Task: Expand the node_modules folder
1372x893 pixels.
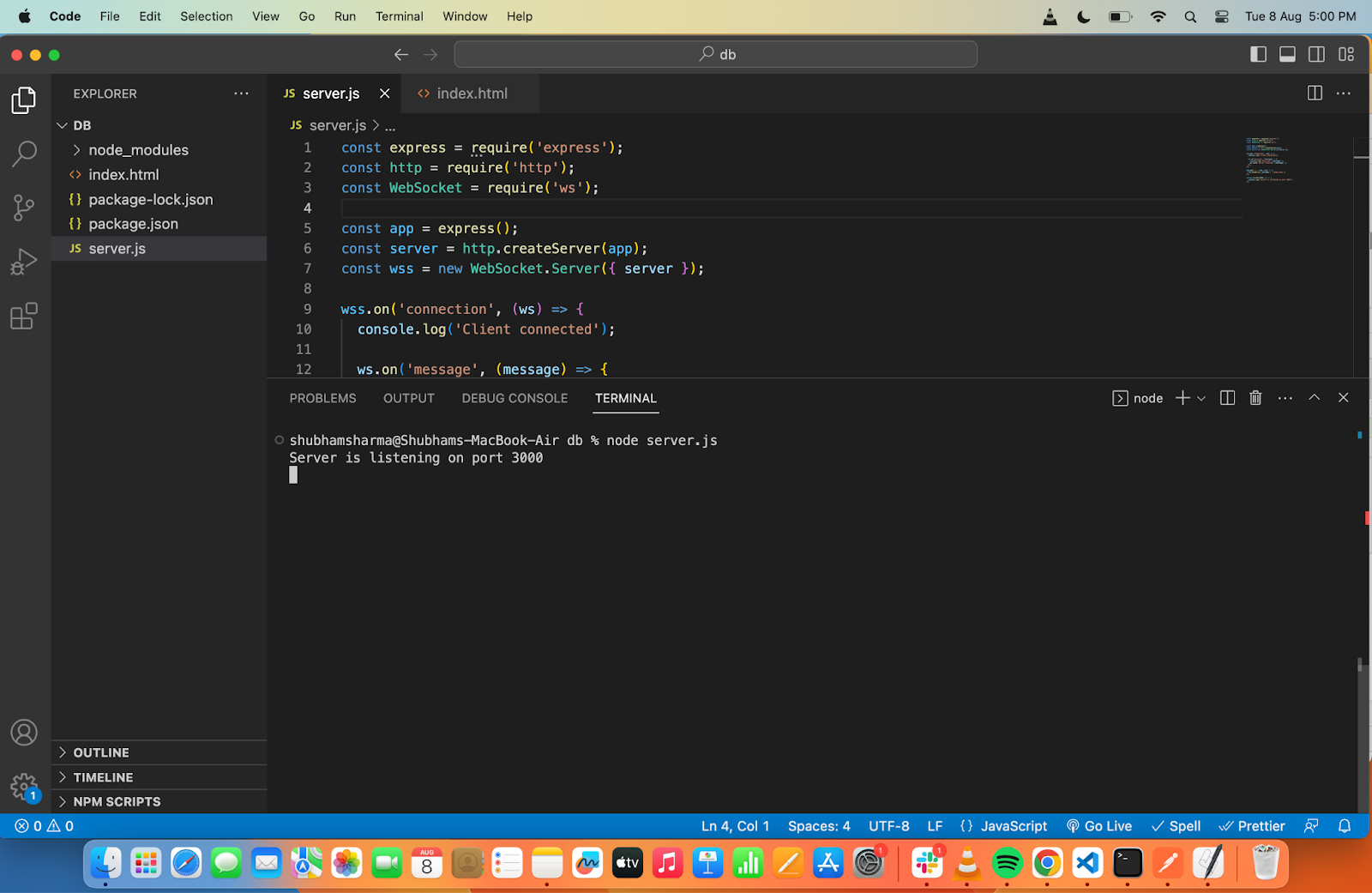Action: tap(138, 150)
